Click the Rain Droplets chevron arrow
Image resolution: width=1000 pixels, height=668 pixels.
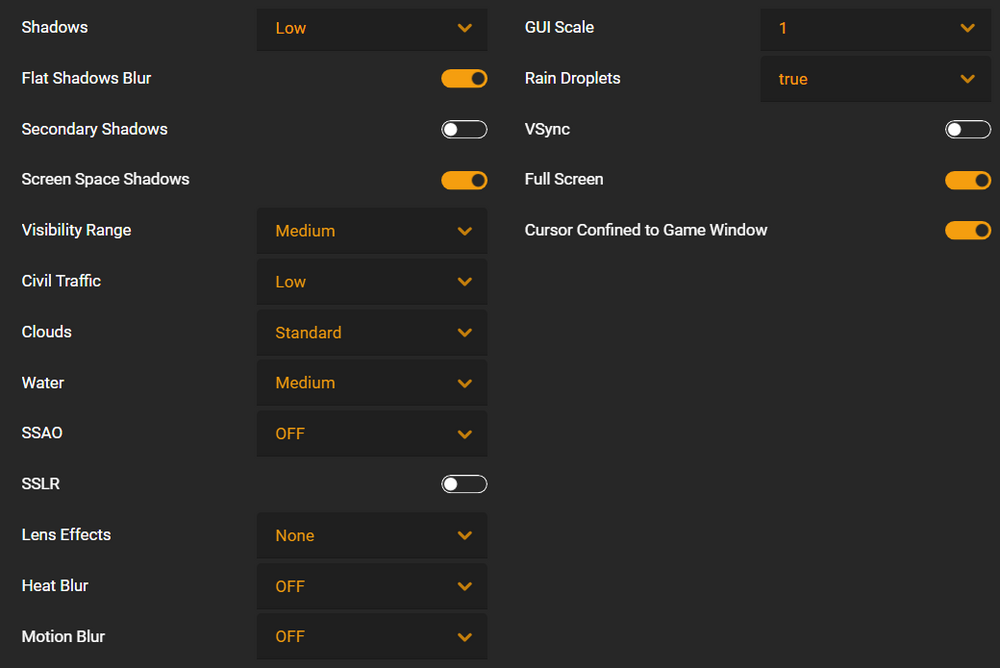click(968, 79)
